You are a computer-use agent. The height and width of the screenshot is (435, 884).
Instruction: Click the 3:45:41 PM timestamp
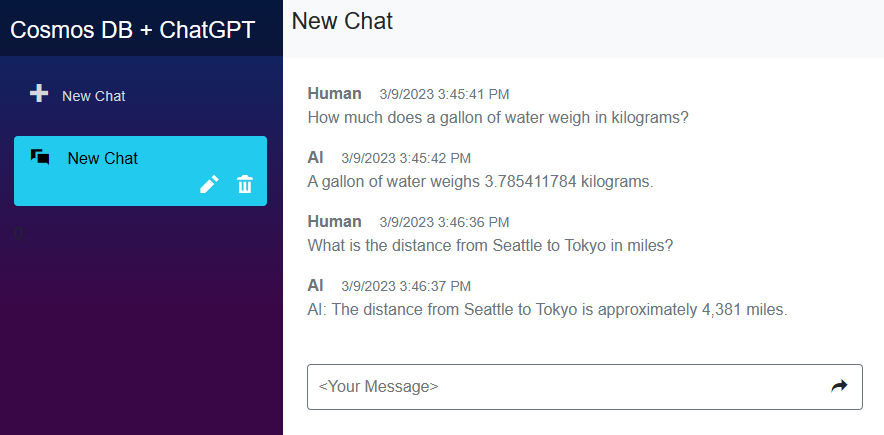(x=444, y=94)
